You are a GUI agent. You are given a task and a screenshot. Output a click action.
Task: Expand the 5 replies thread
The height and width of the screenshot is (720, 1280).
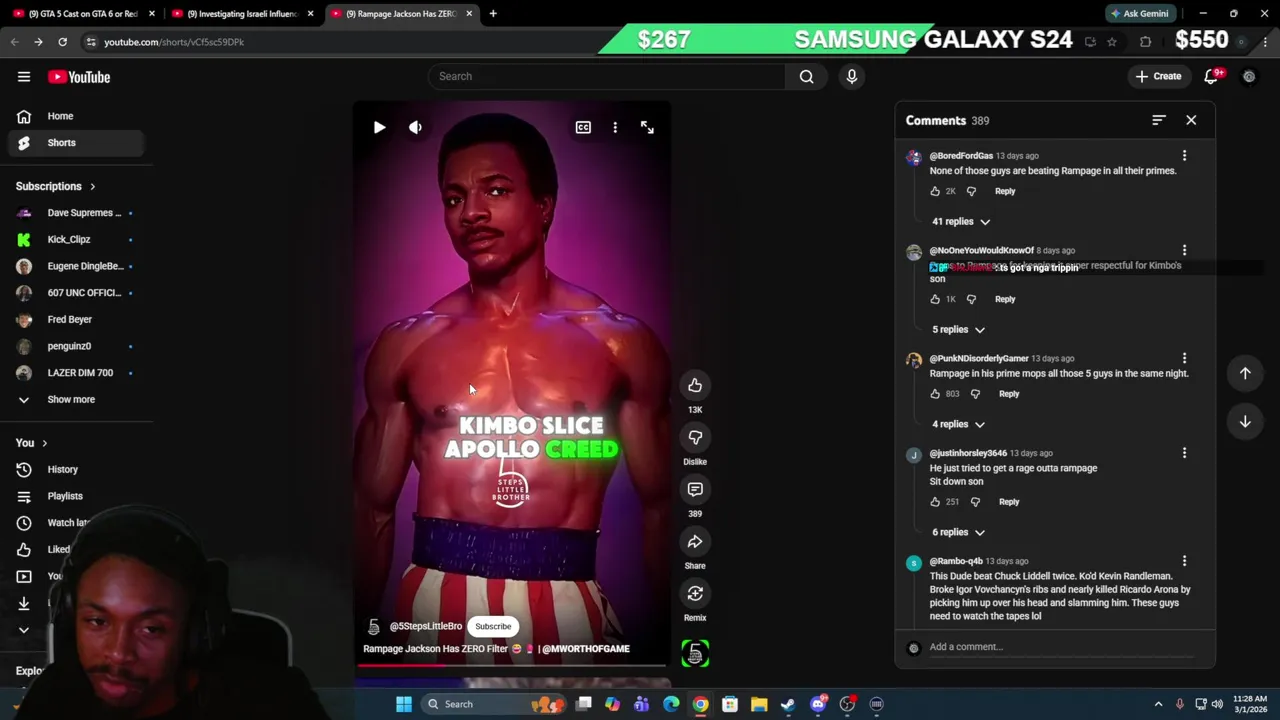(x=958, y=329)
